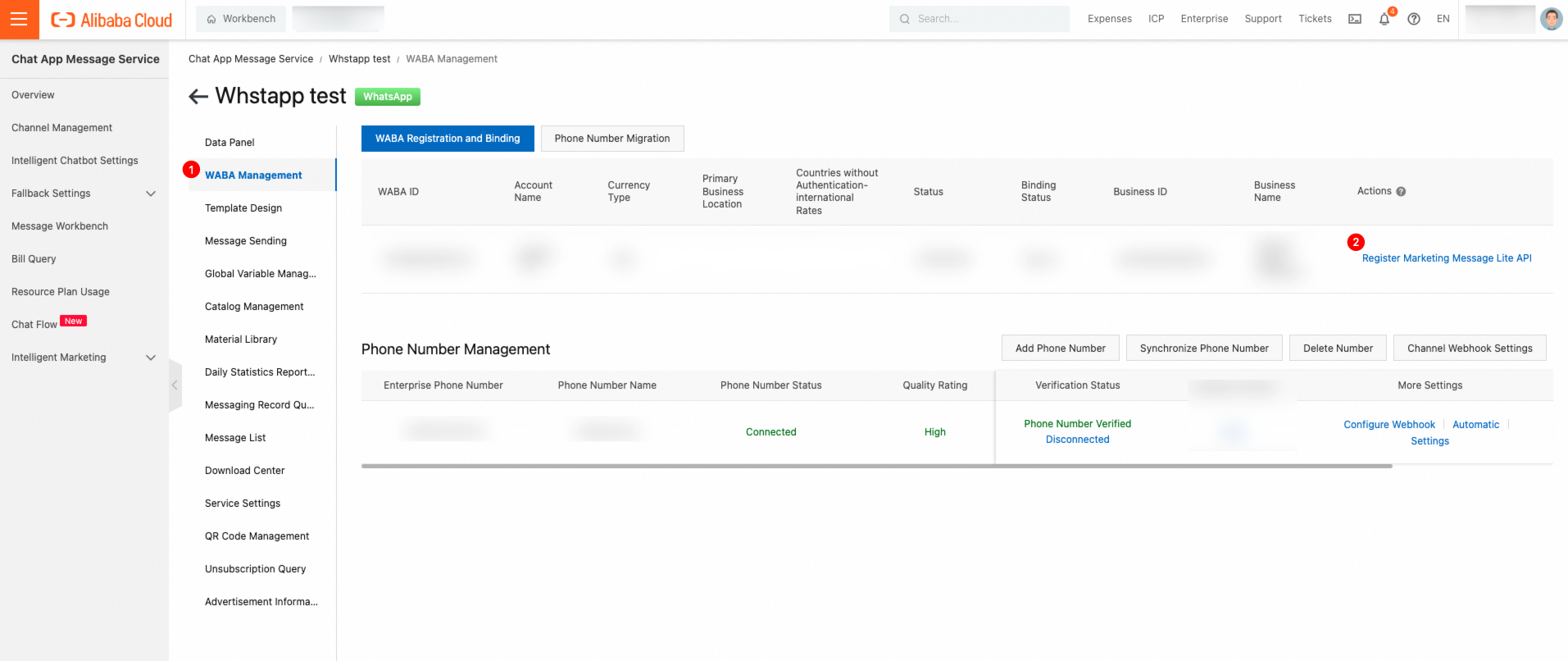Click the Synchronize Phone Number button
Screen dimensions: 1568x661
[1203, 349]
